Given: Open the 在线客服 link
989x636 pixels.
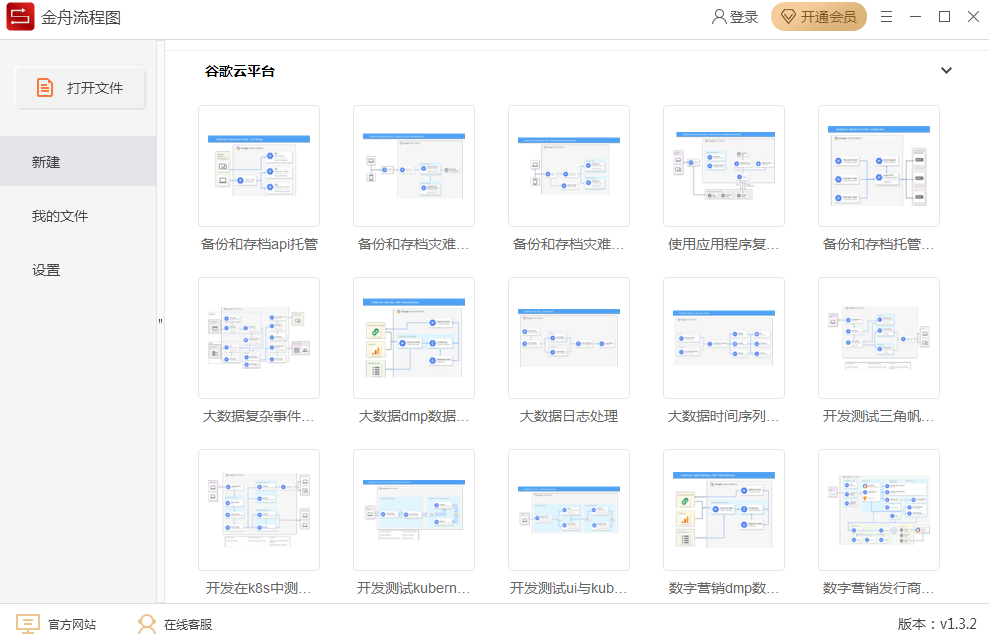Looking at the screenshot, I should point(188,625).
